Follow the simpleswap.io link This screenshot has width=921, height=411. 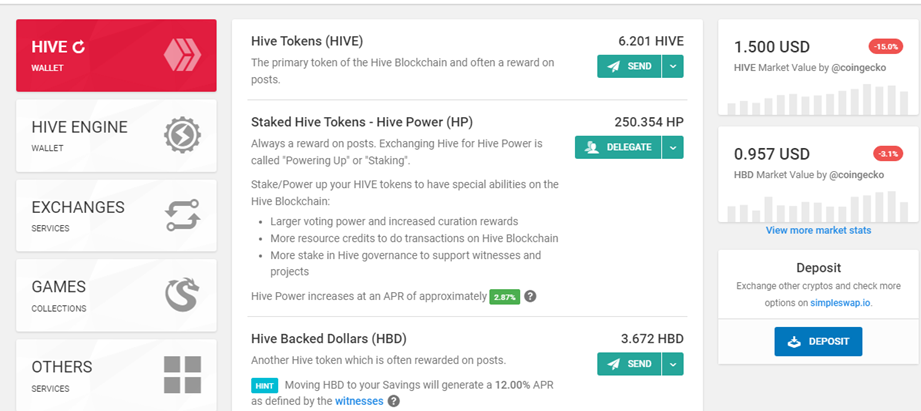[x=836, y=303]
